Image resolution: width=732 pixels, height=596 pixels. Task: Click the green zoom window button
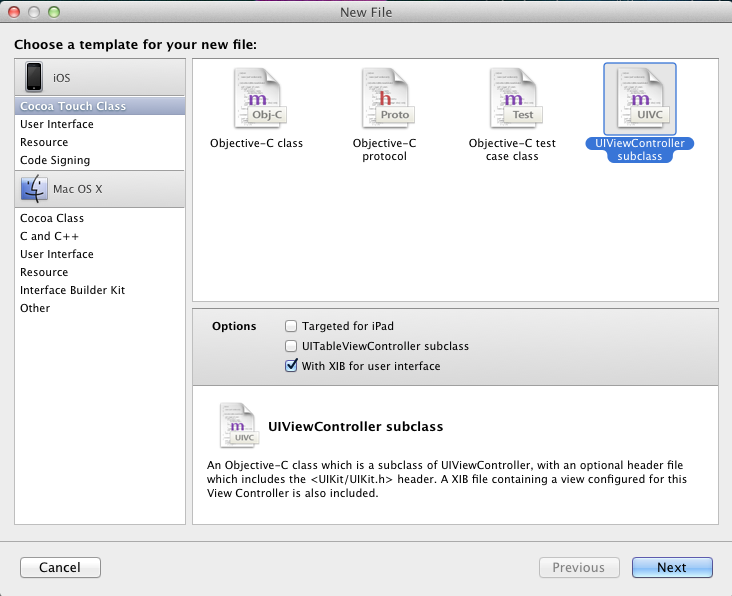click(x=53, y=12)
